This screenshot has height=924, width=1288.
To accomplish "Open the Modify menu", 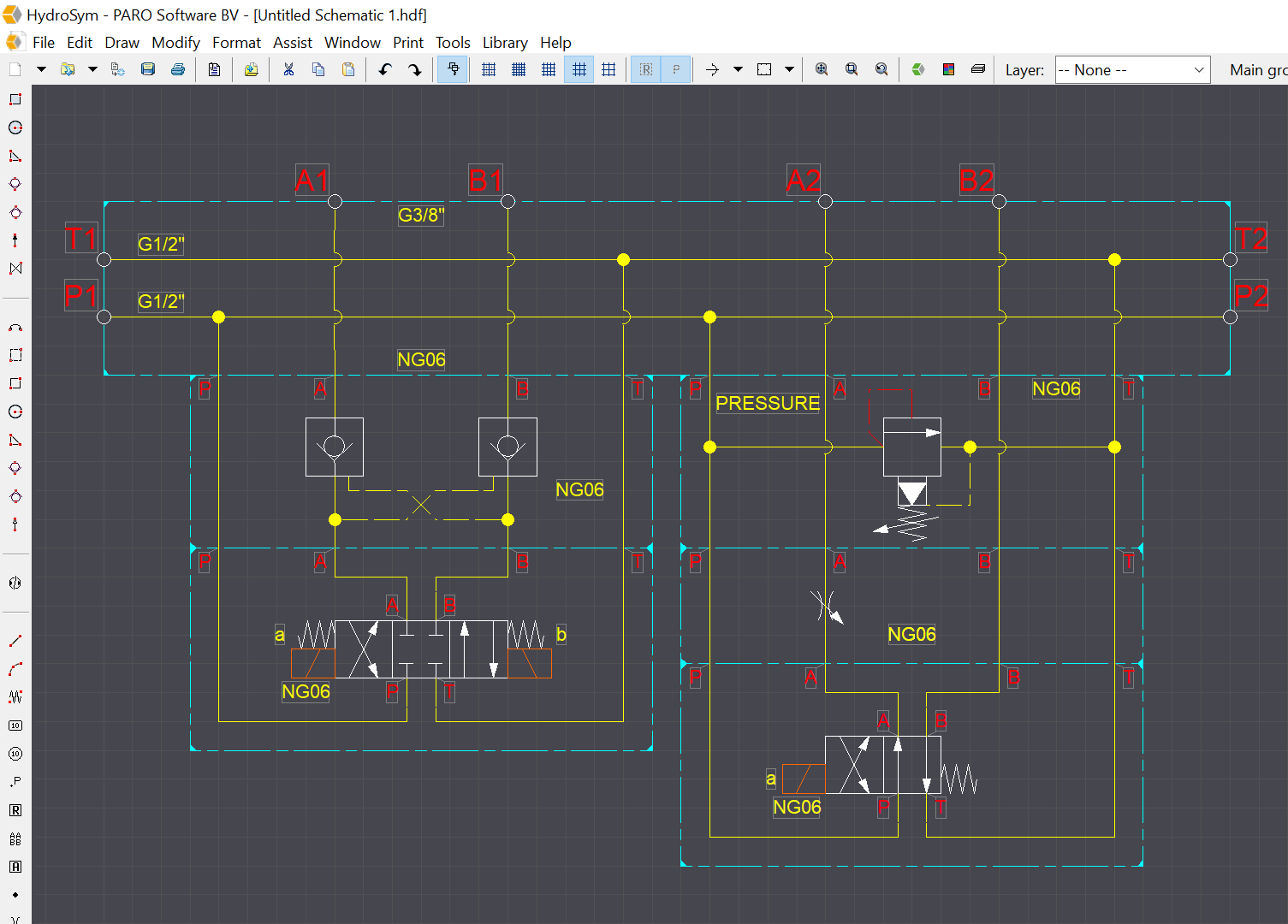I will [x=175, y=43].
